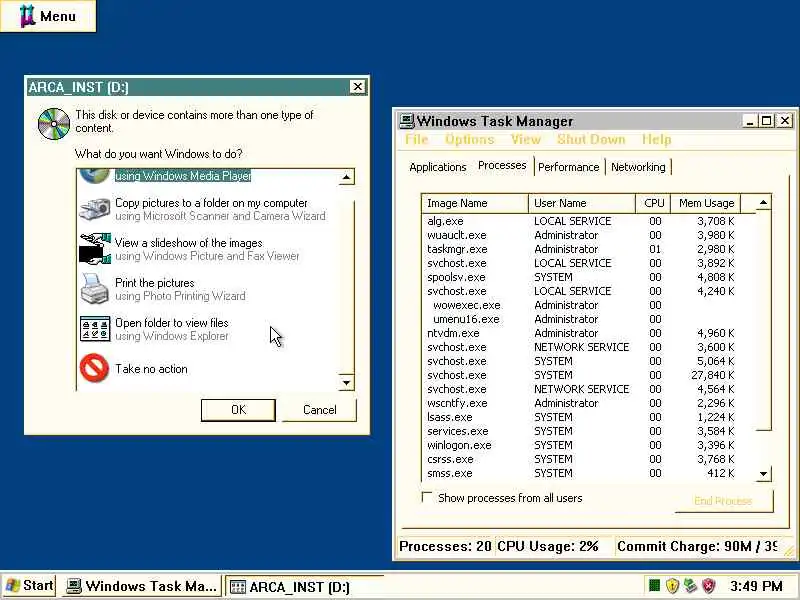Click the safely remove hardware tray icon
The image size is (800, 600).
click(690, 586)
